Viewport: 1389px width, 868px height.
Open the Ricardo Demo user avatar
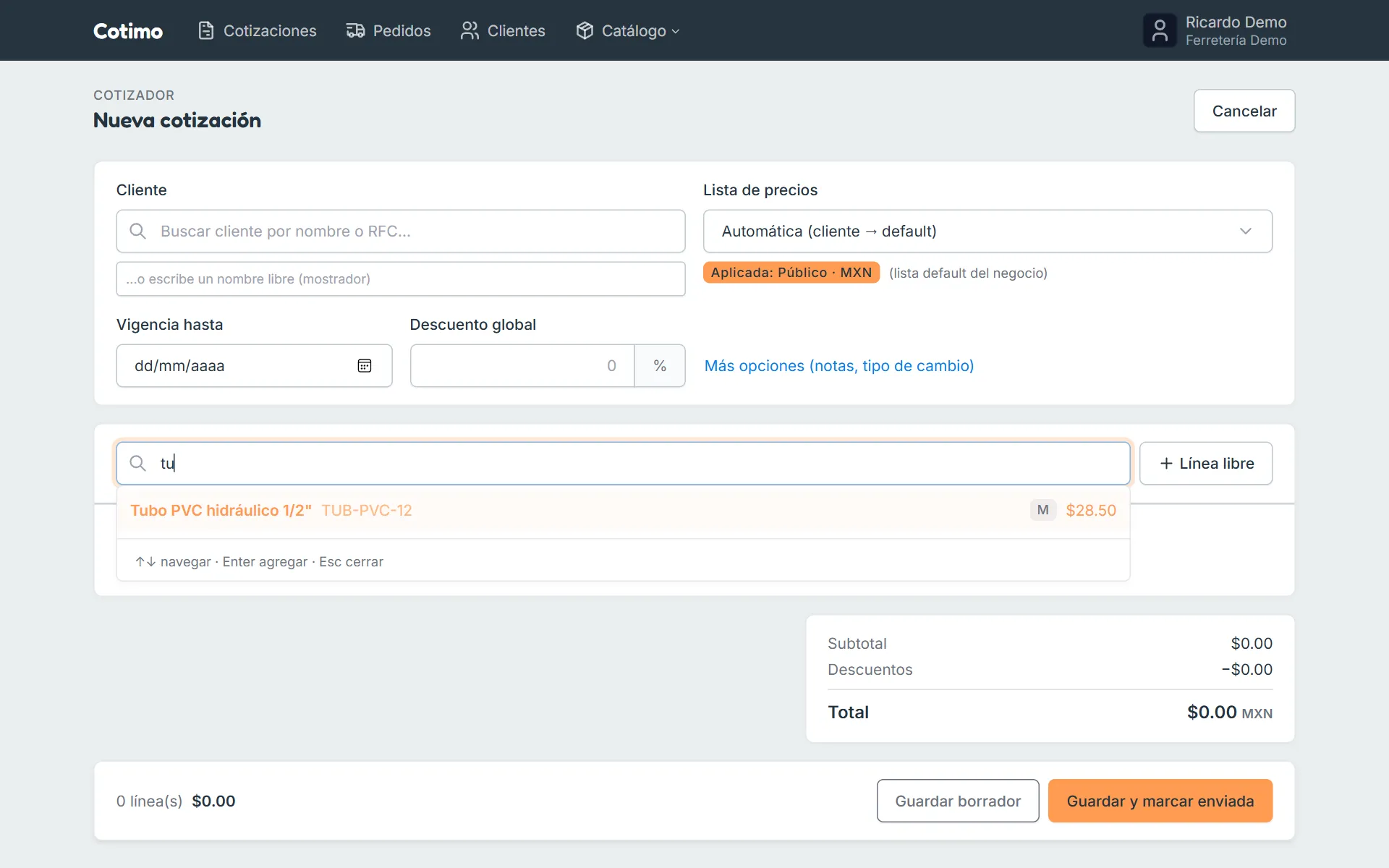[x=1160, y=30]
